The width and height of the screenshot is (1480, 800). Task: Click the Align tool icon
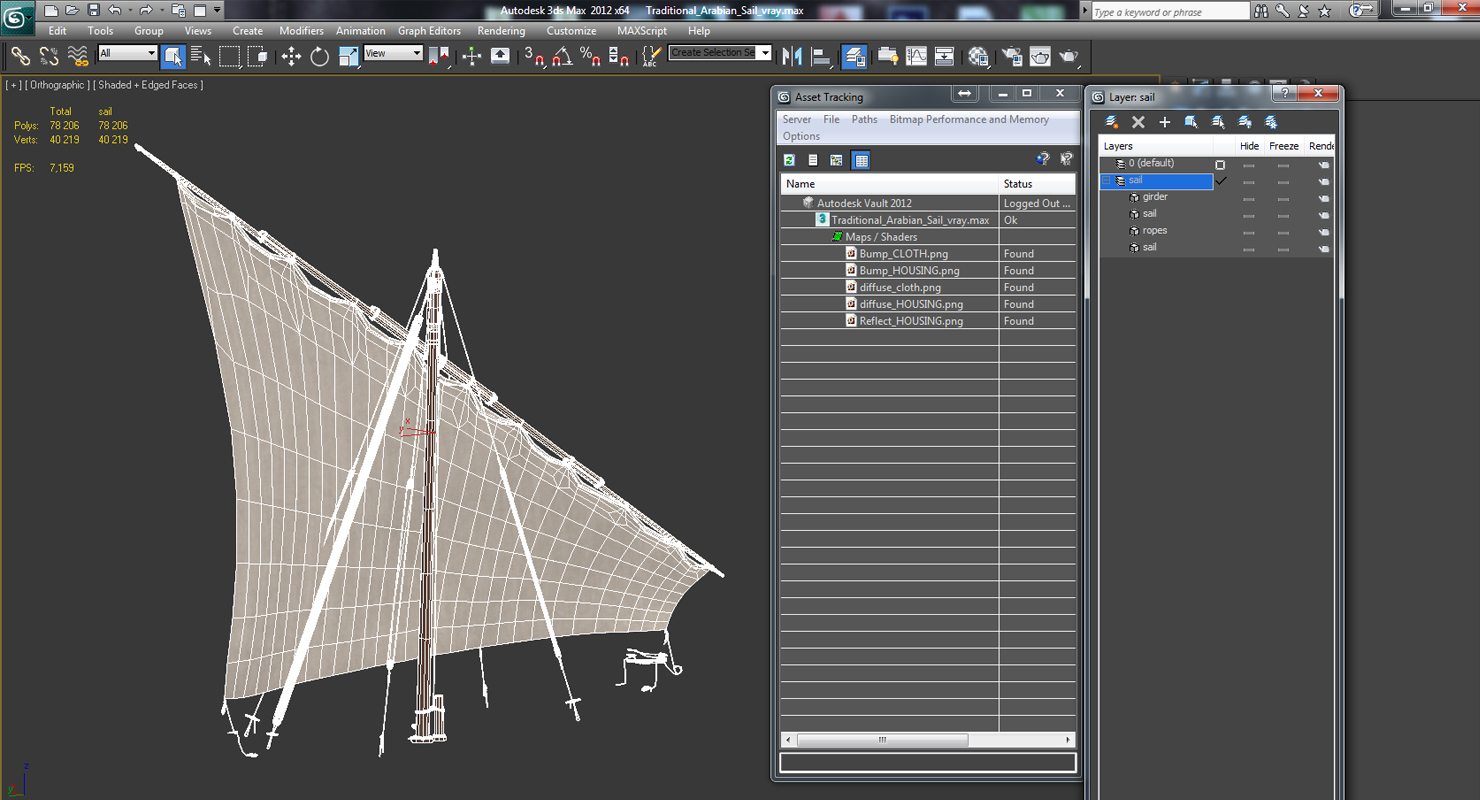click(821, 56)
